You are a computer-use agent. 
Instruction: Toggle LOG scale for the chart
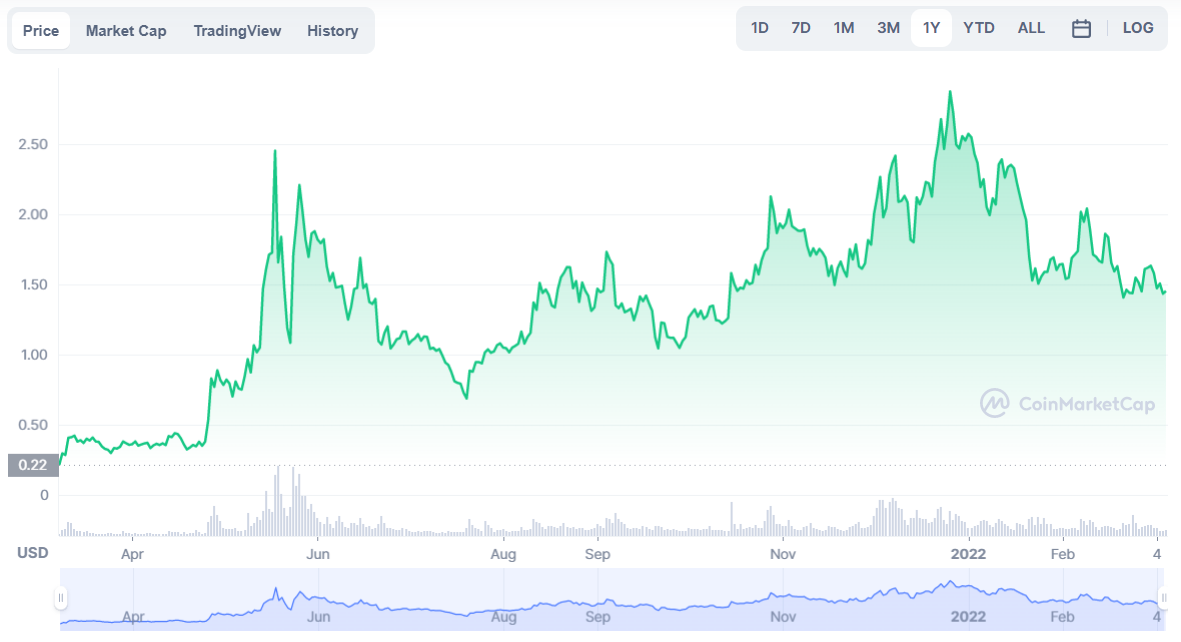(1137, 28)
